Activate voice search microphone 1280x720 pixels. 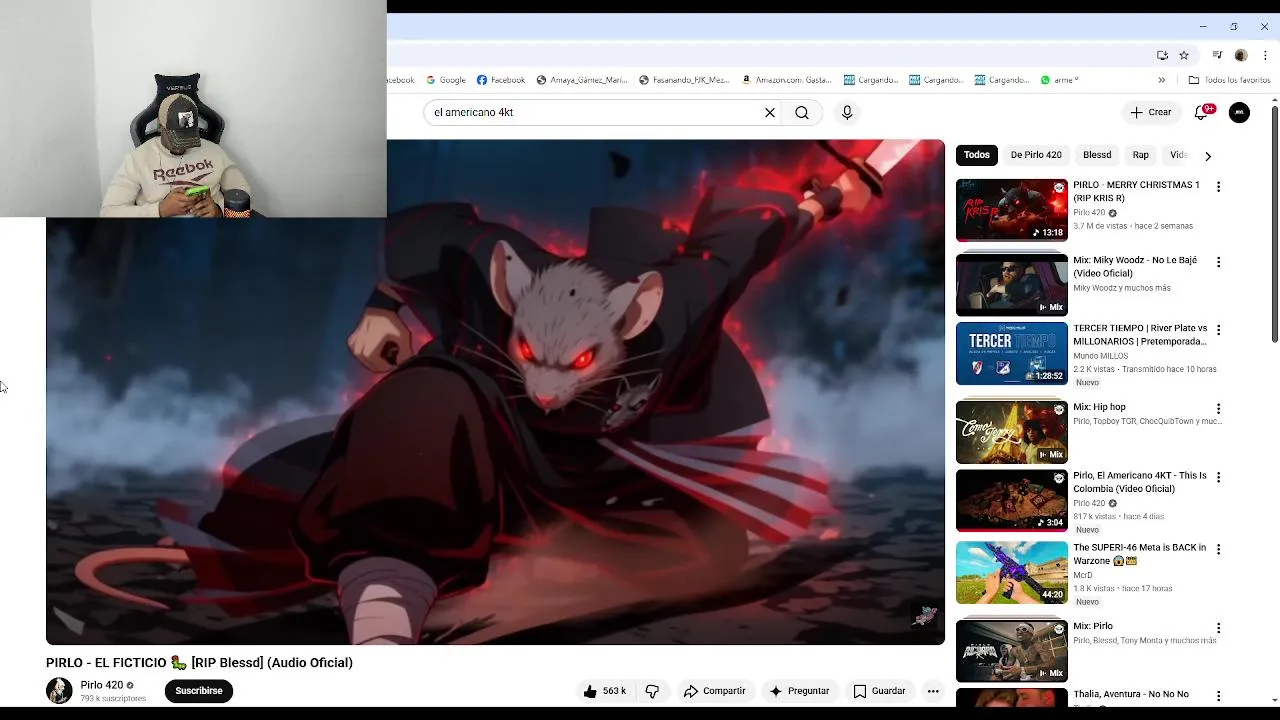(847, 113)
